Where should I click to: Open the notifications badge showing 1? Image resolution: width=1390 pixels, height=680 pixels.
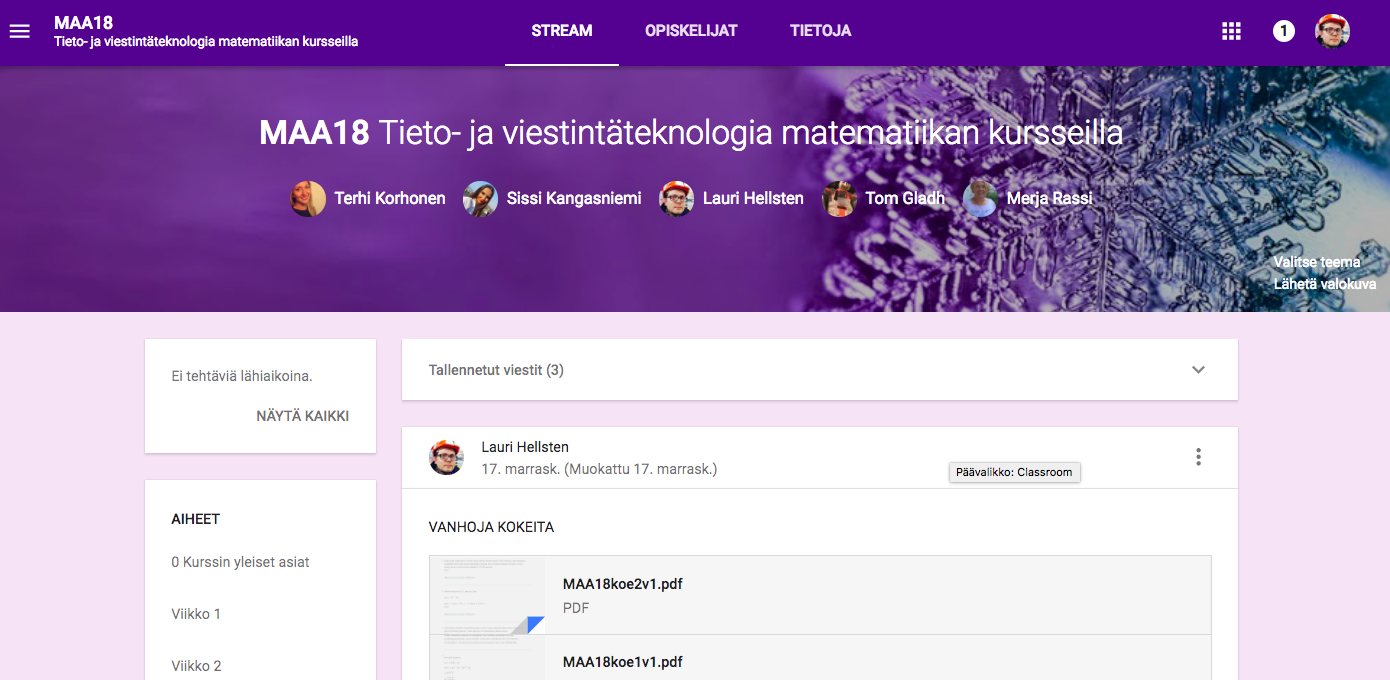[1284, 31]
